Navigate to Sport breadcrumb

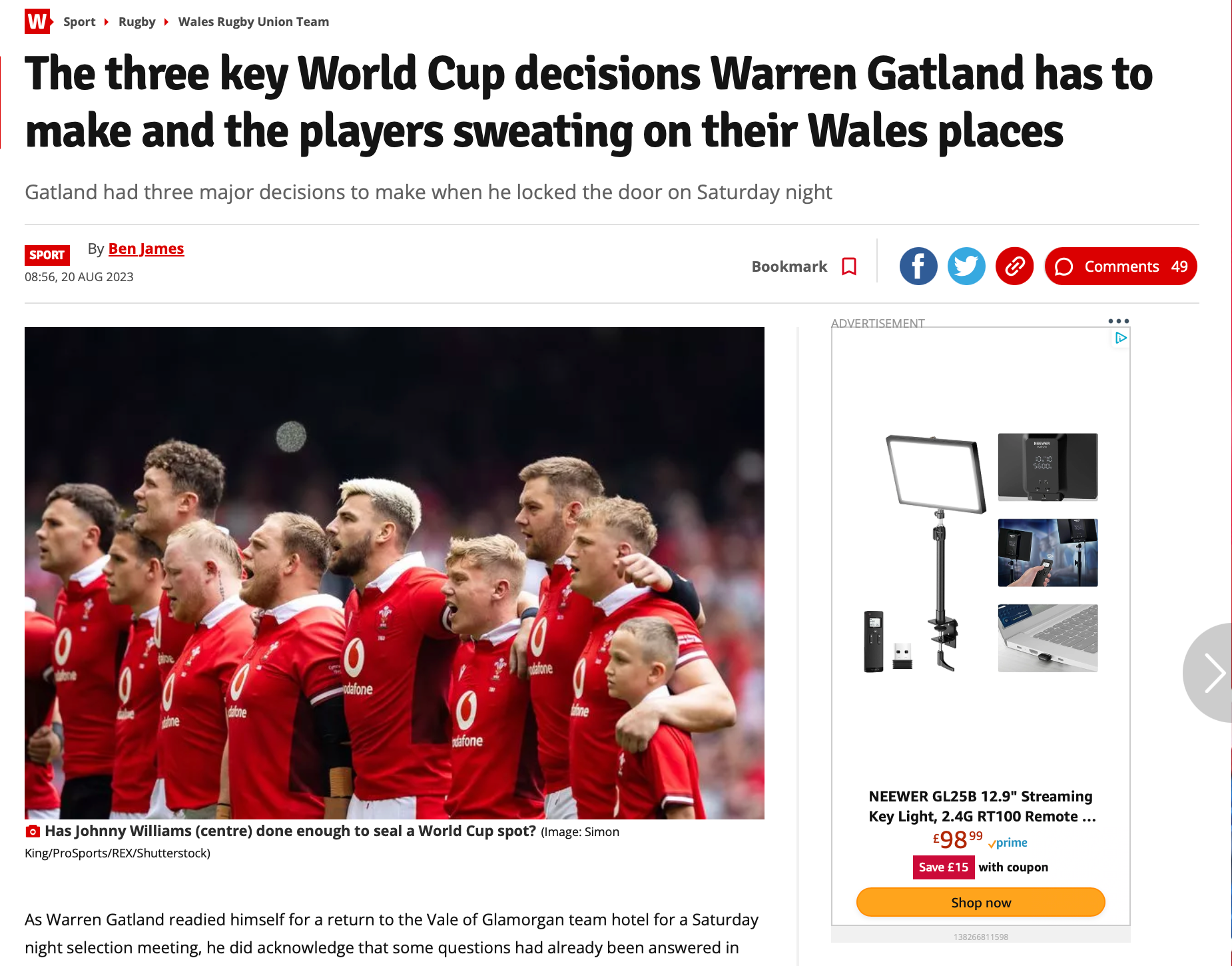pos(79,21)
